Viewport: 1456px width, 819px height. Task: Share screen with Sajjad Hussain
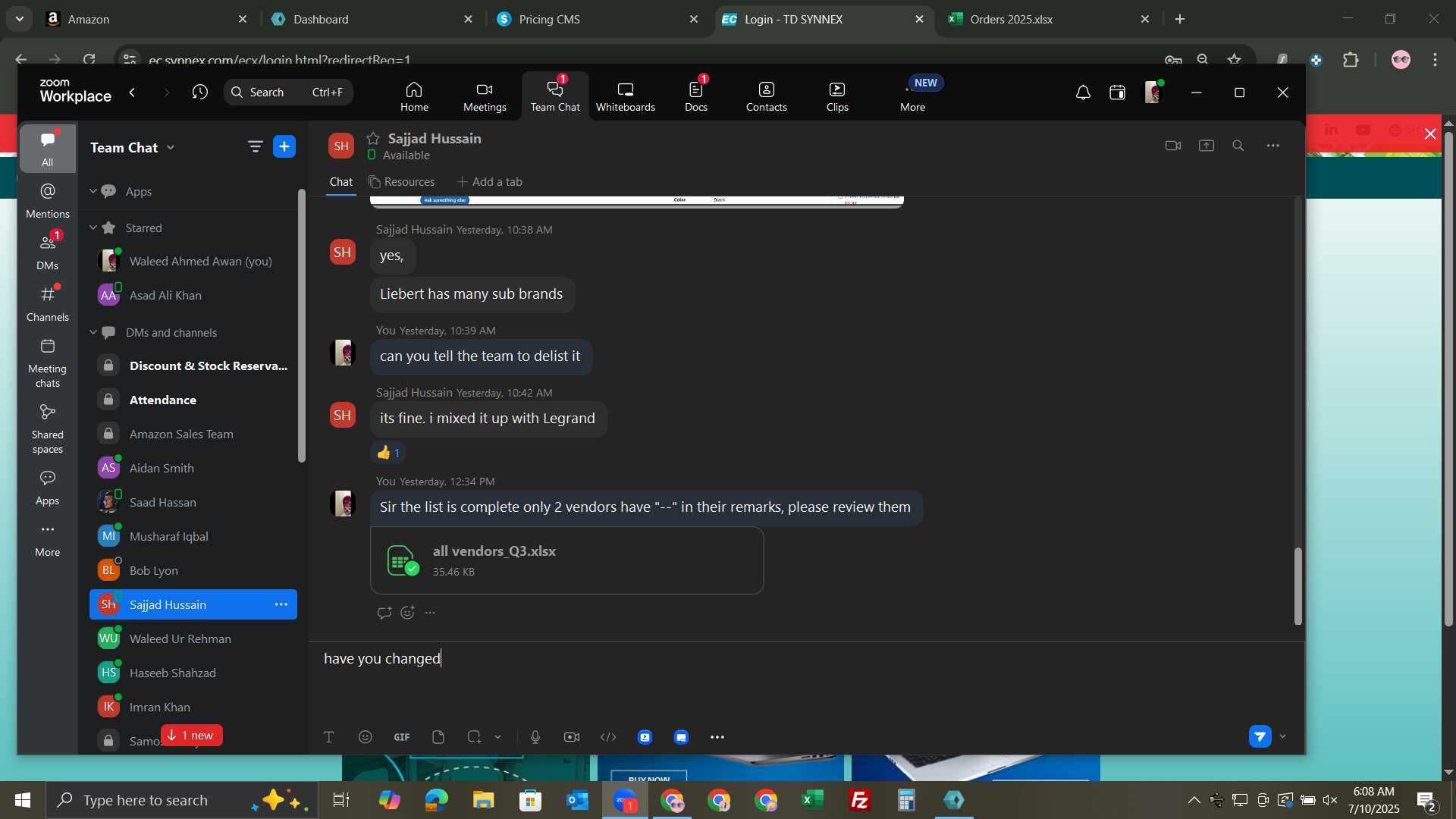point(1207,146)
